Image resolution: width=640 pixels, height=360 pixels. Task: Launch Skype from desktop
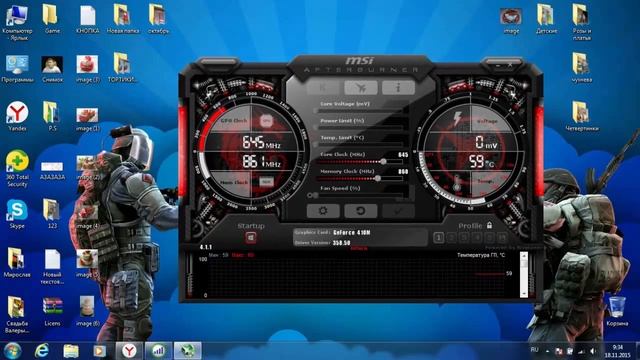coord(17,214)
